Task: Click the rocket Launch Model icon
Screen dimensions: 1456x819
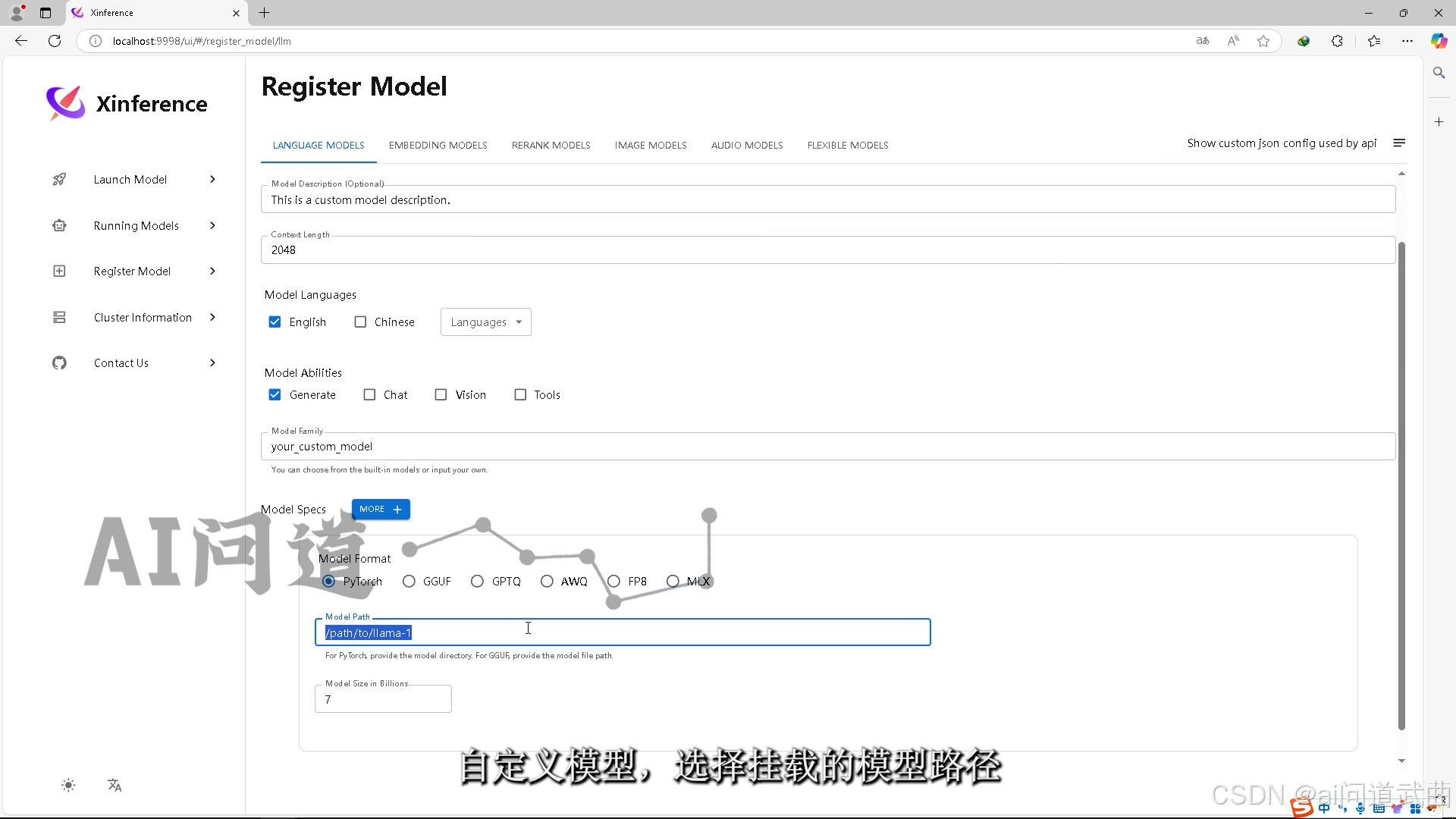Action: point(59,180)
